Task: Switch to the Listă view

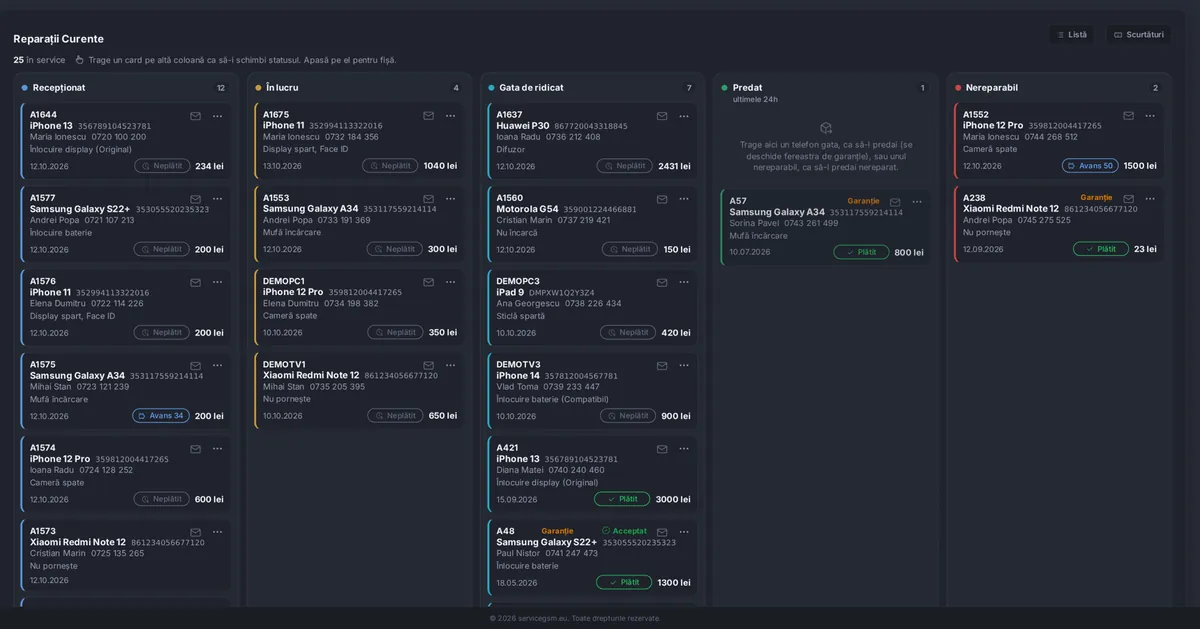Action: [x=1072, y=35]
